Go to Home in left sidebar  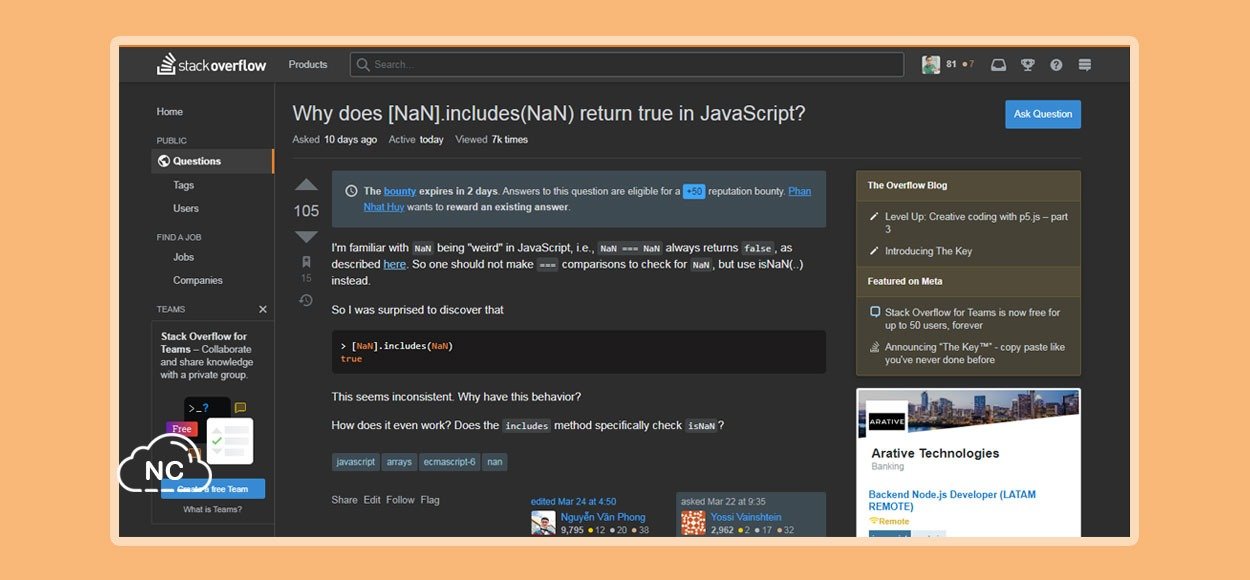(170, 112)
